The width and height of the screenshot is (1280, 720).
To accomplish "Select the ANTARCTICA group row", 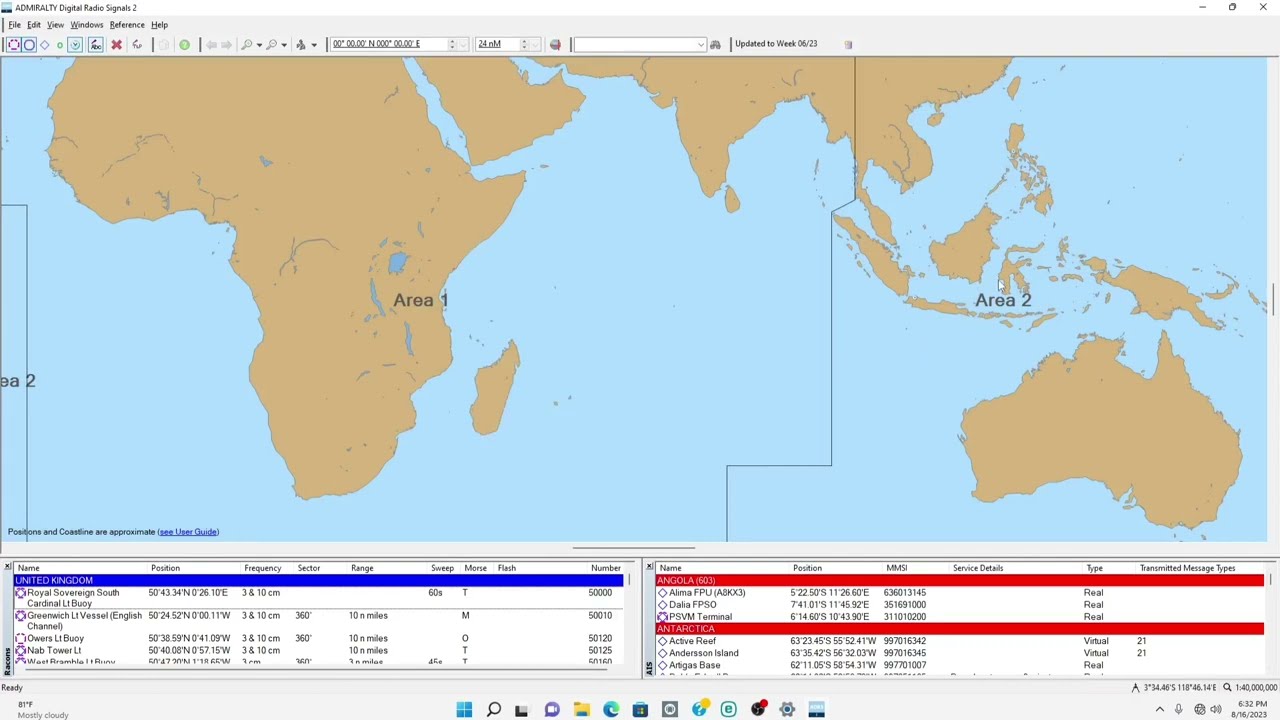I will [960, 629].
